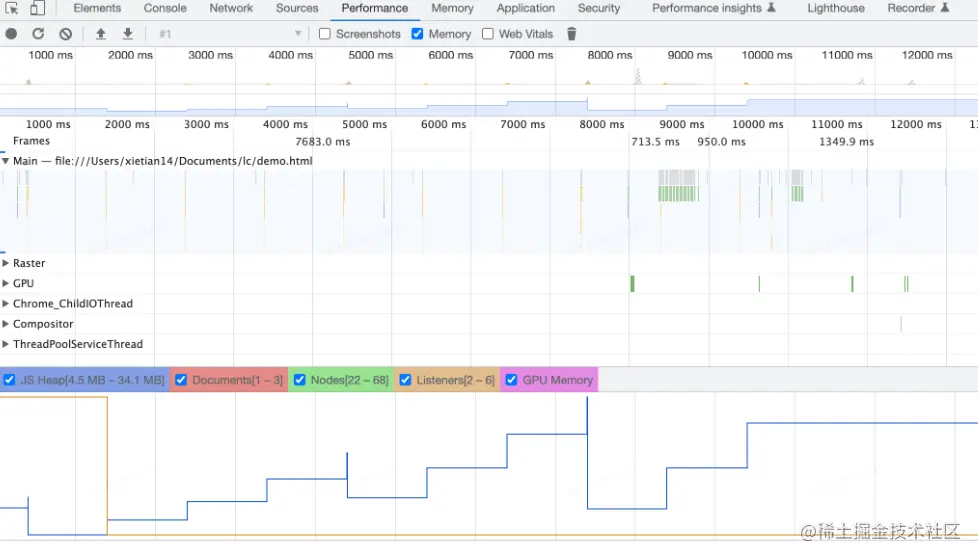Image resolution: width=978 pixels, height=559 pixels.
Task: Toggle the device toolbar icon
Action: coord(37,8)
